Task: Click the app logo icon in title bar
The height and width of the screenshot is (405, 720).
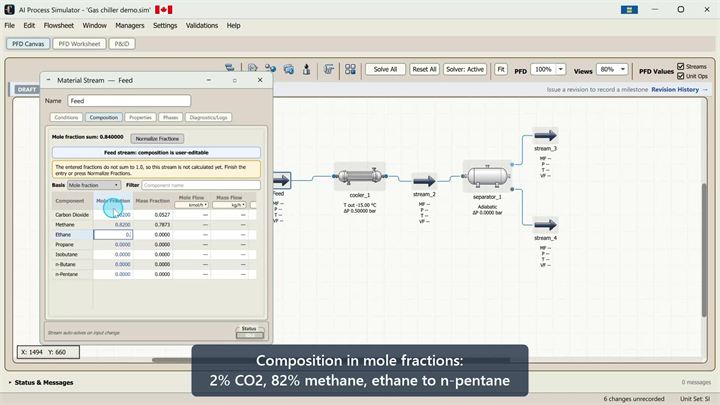Action: 9,10
